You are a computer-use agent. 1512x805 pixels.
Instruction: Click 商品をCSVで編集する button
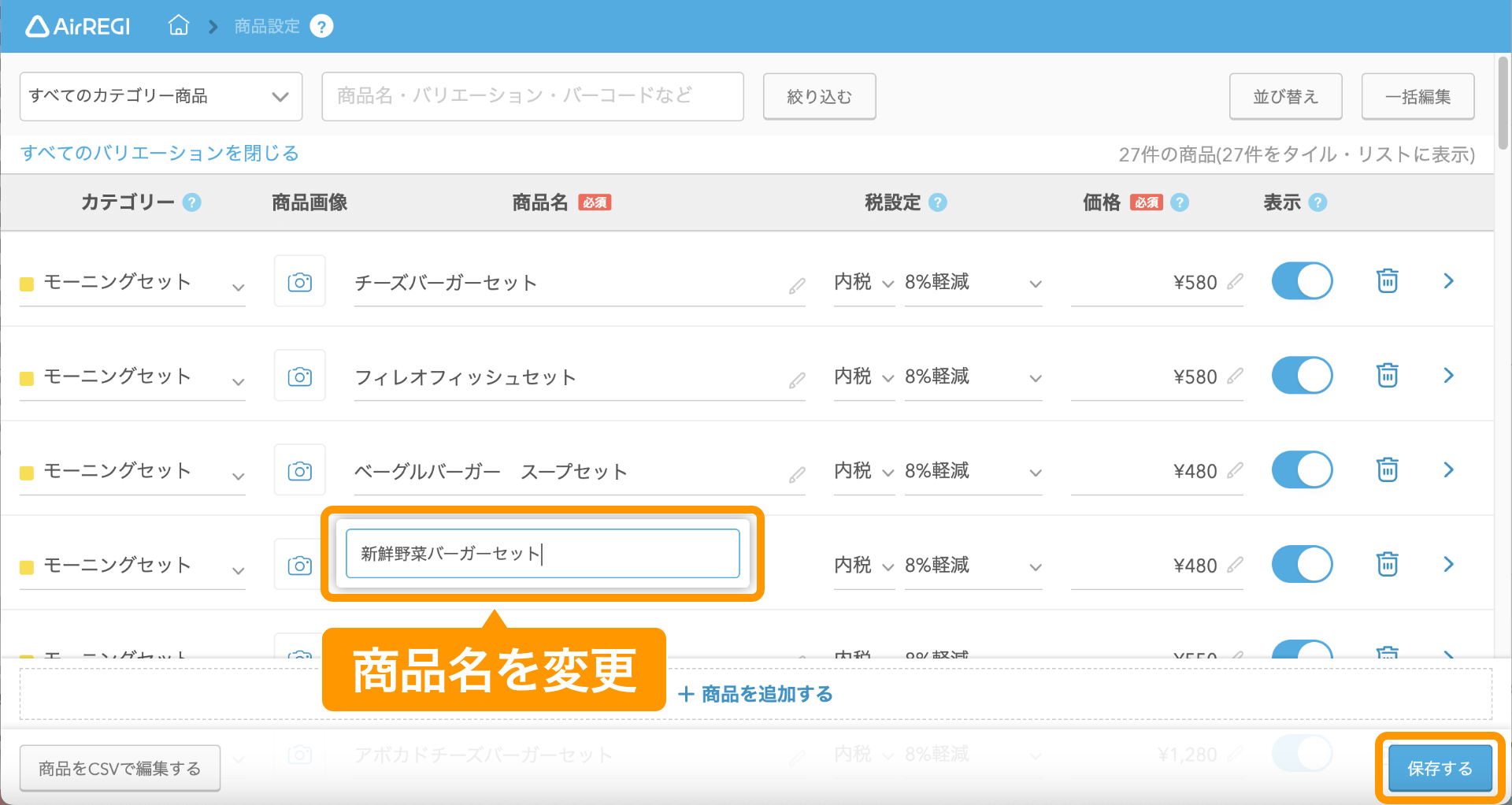coord(120,768)
